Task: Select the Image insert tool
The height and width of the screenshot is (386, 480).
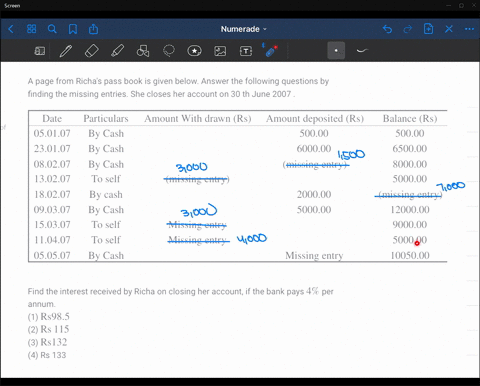Action: click(220, 51)
